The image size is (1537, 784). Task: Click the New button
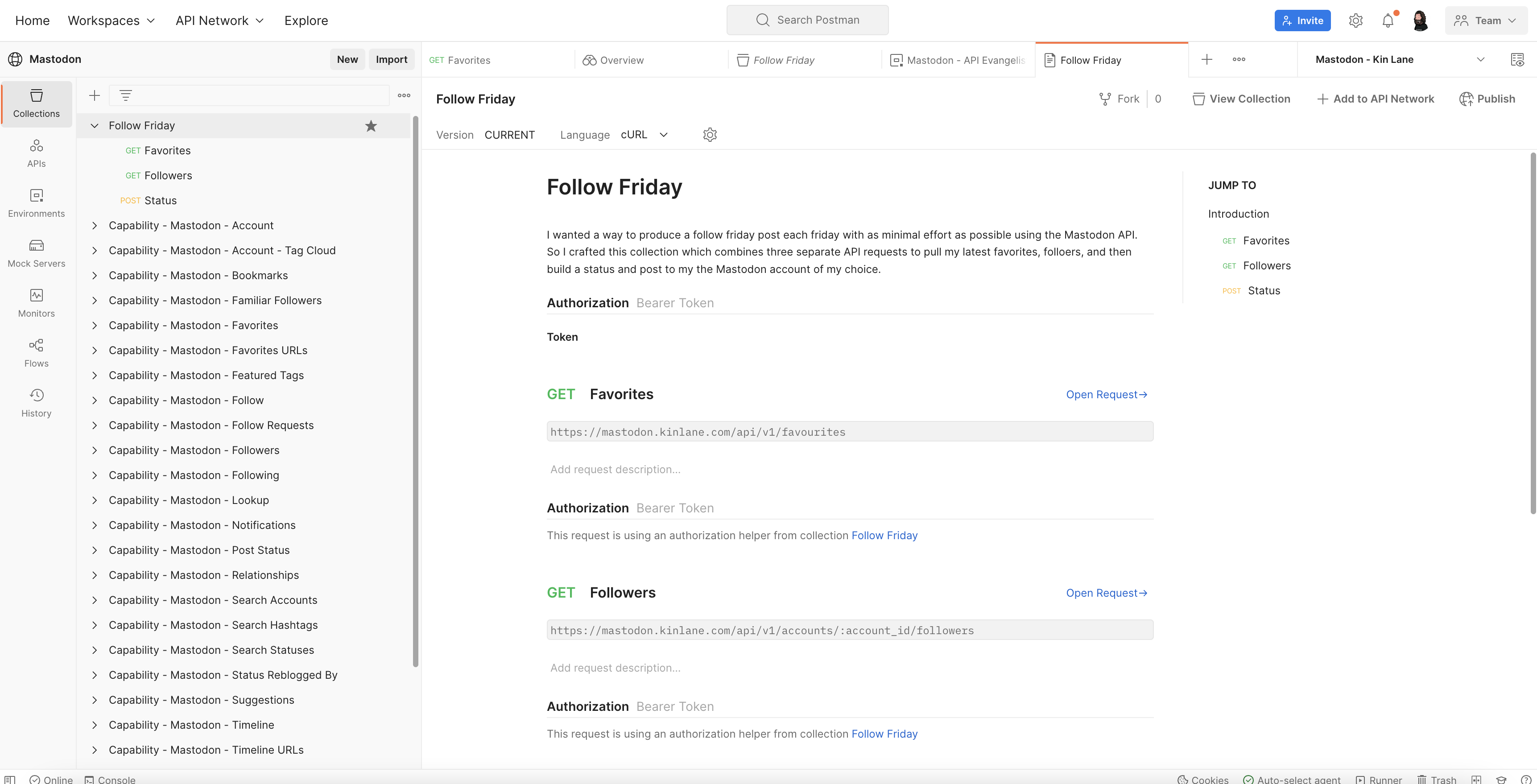(x=347, y=60)
